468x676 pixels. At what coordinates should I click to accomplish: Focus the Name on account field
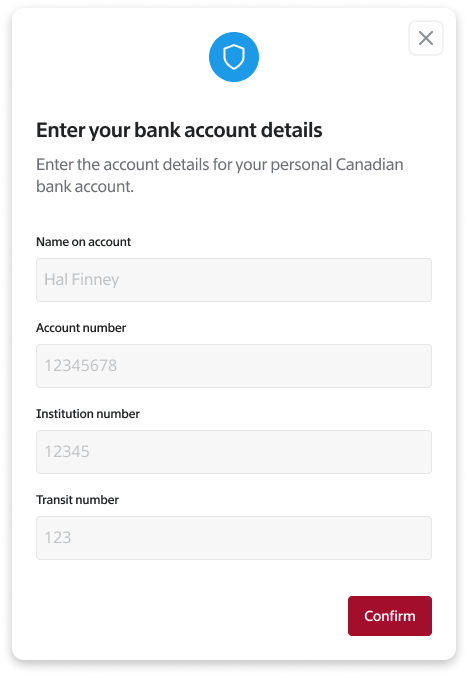[x=234, y=280]
